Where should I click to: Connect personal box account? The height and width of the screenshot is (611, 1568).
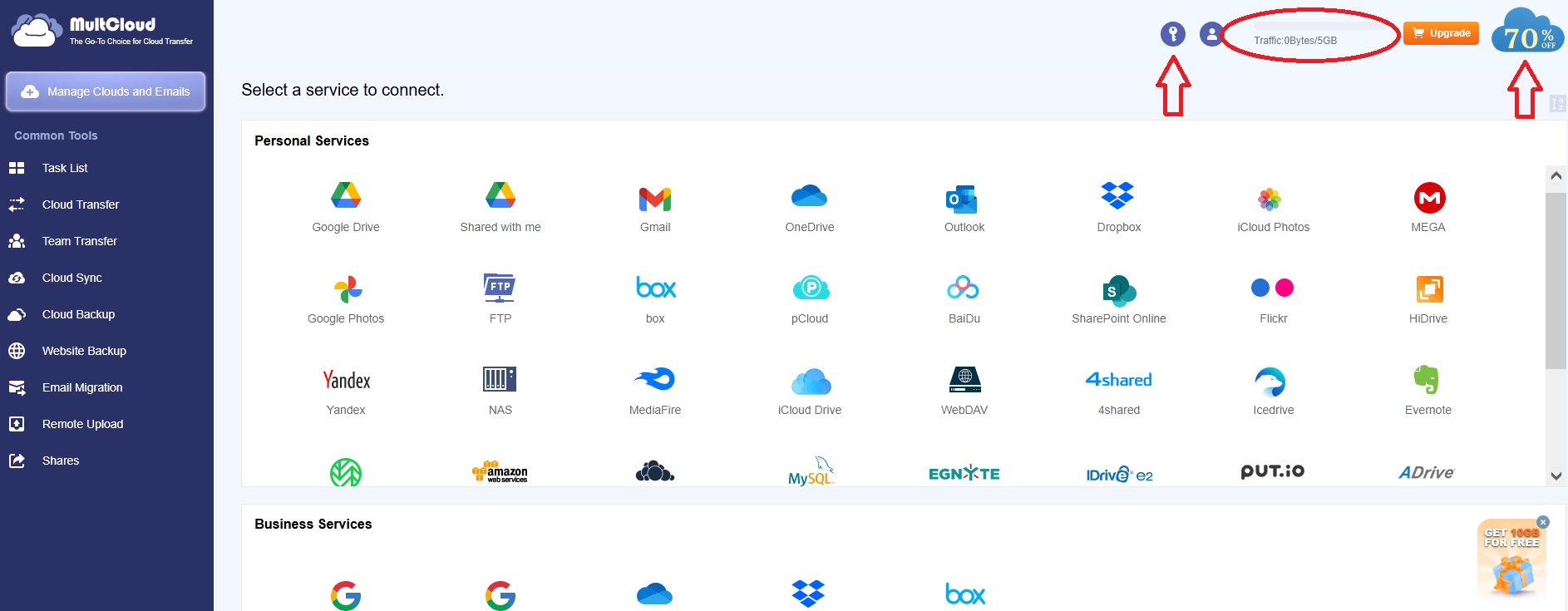click(x=655, y=299)
